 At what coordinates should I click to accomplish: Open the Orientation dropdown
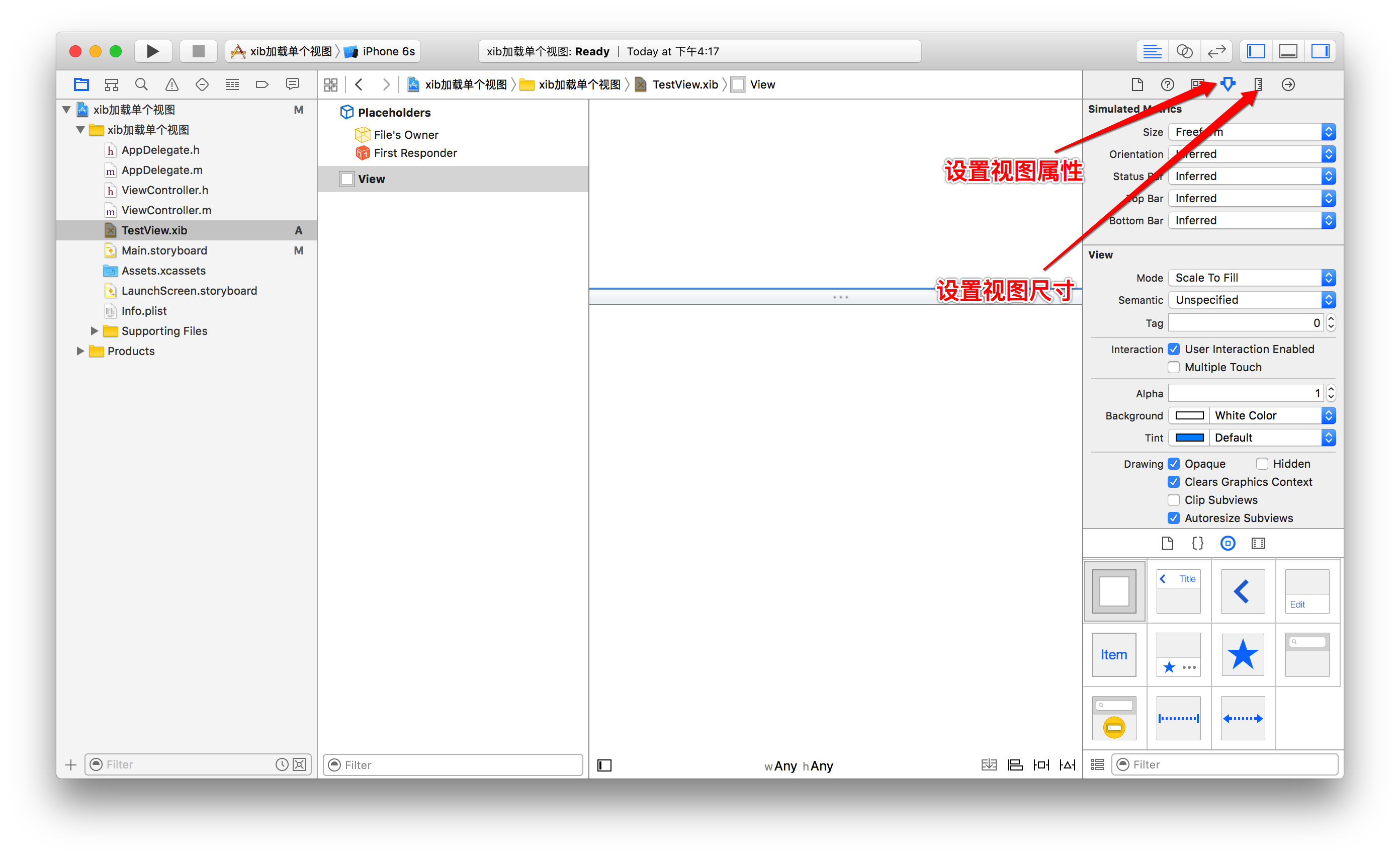tap(1252, 154)
